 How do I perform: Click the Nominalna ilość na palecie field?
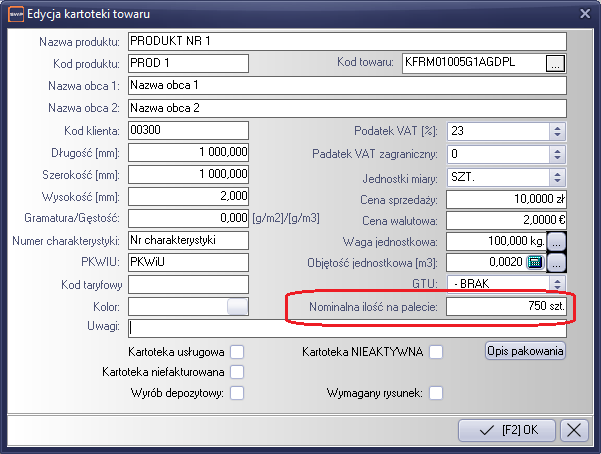click(x=505, y=306)
